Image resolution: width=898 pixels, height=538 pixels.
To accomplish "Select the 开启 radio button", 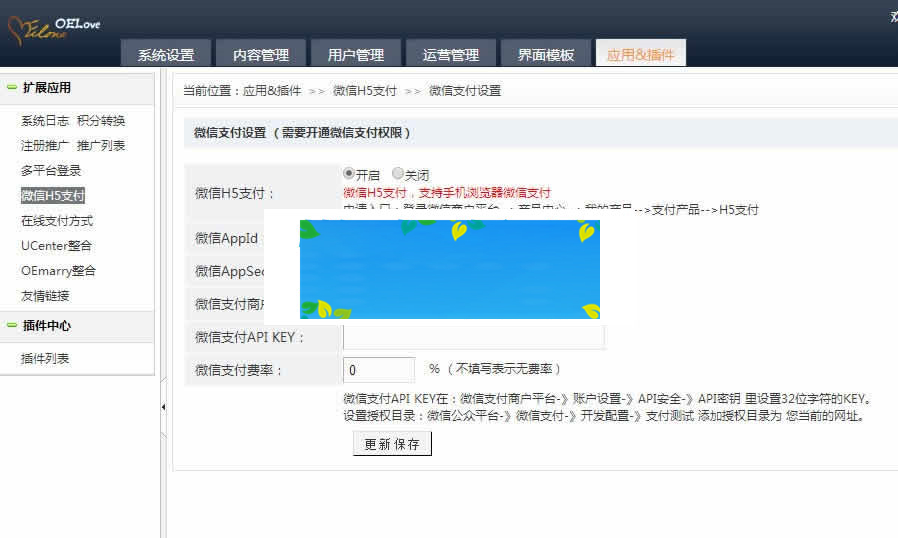I will [349, 173].
